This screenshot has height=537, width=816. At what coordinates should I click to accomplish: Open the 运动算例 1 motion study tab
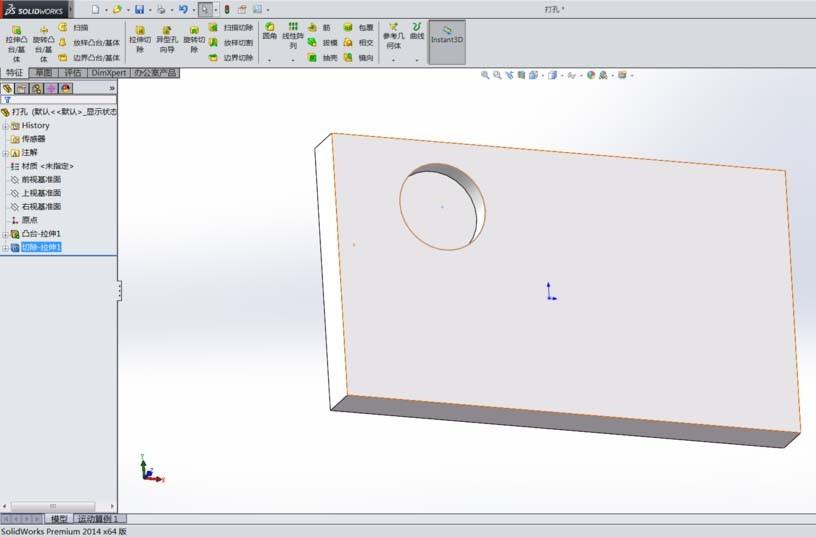(99, 519)
